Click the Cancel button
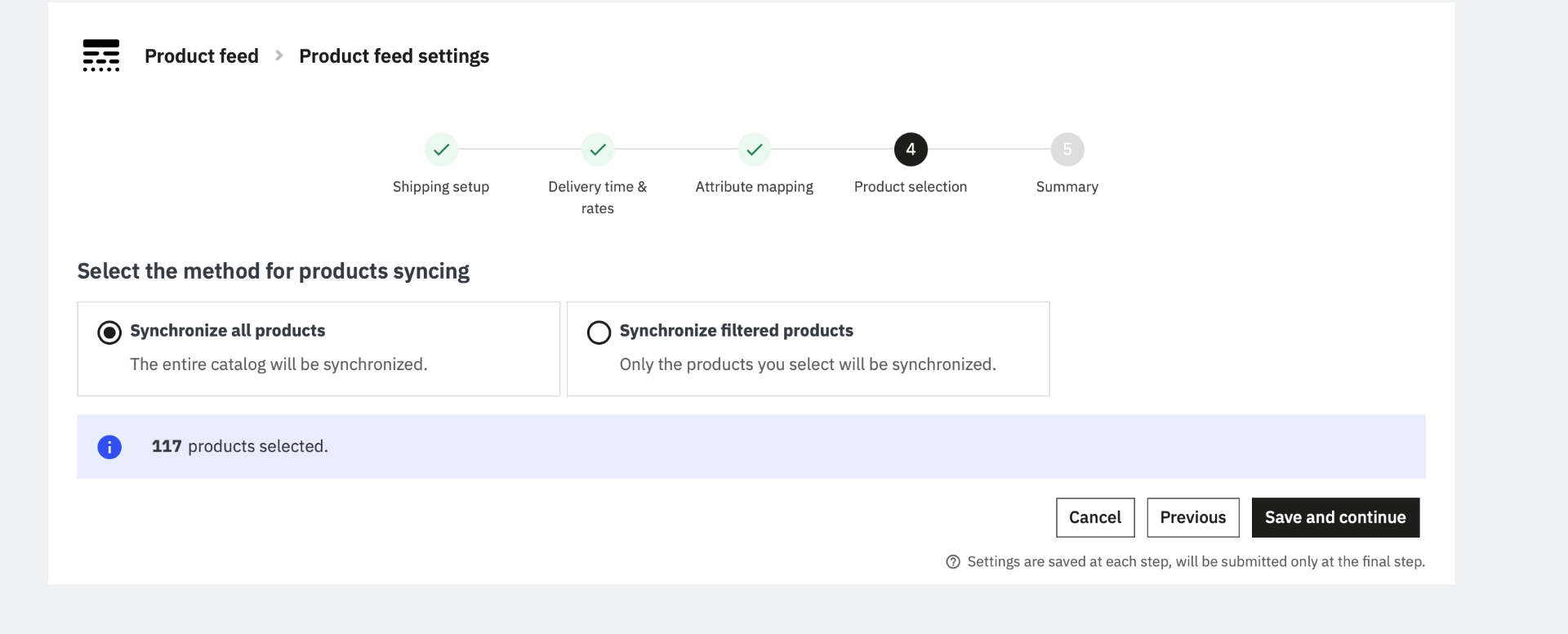1568x634 pixels. click(1095, 518)
